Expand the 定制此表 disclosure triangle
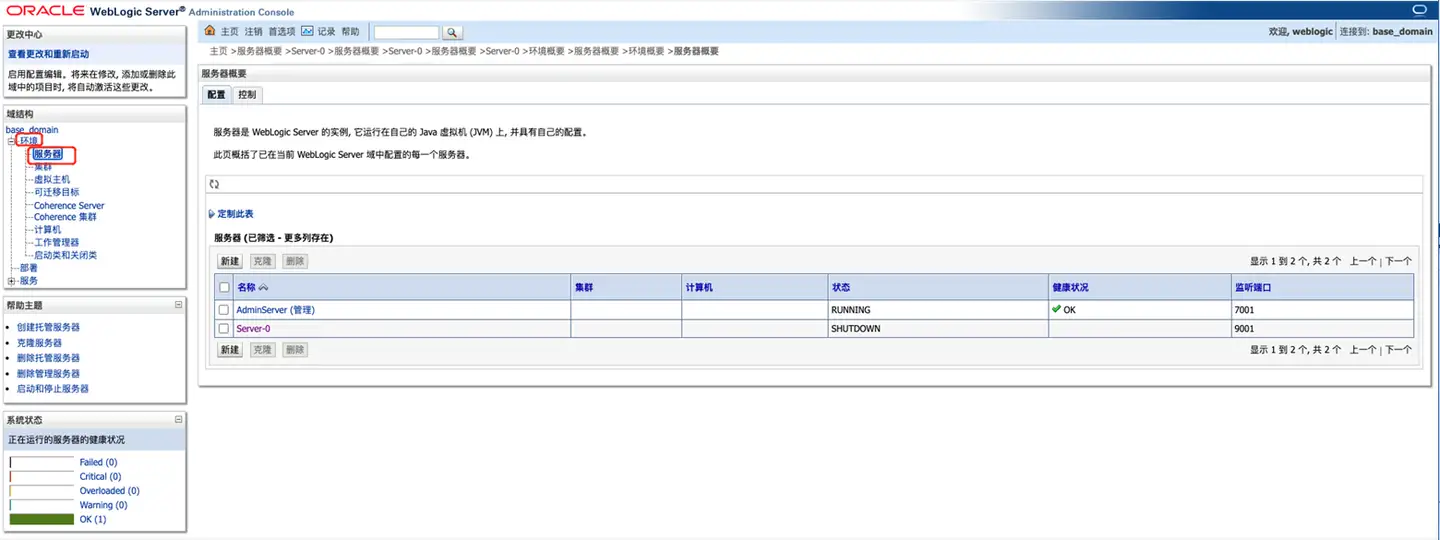Image resolution: width=1440 pixels, height=540 pixels. click(211, 214)
